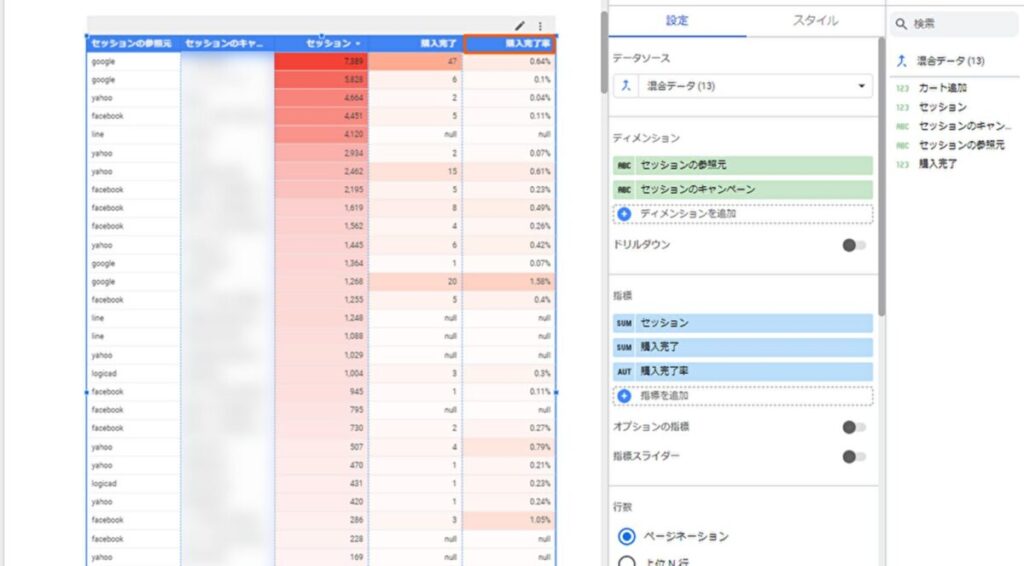The width and height of the screenshot is (1024, 566).
Task: Click the カート追加 field in data panel
Action: pos(943,88)
